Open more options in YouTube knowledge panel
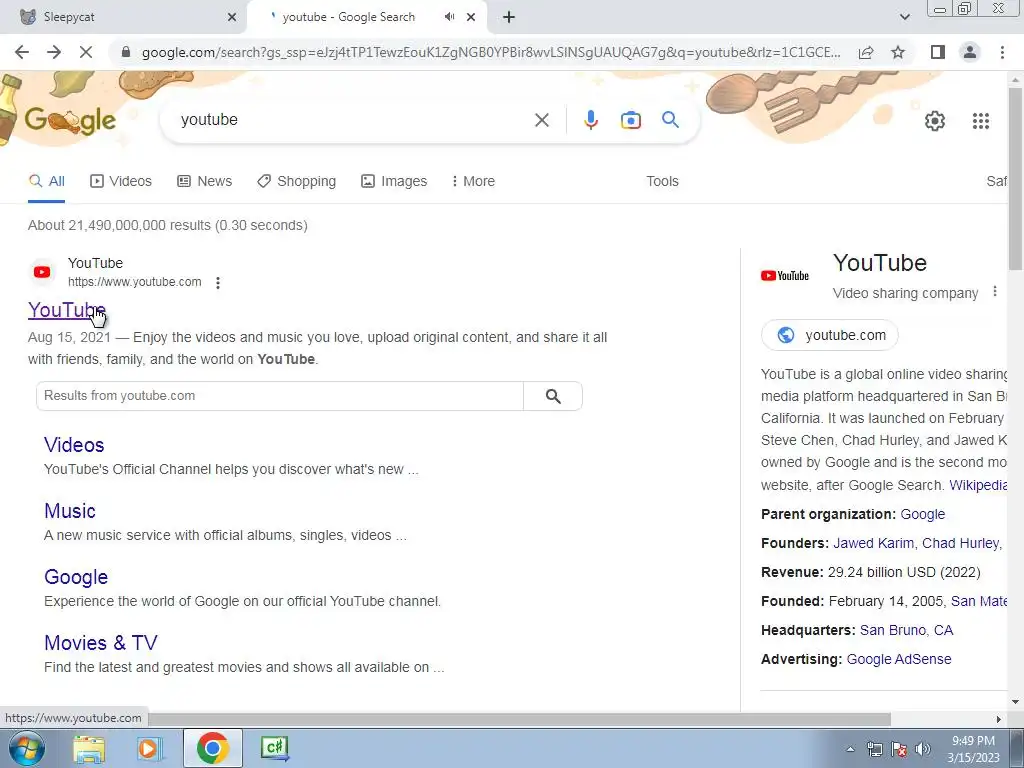This screenshot has width=1024, height=768. point(995,292)
